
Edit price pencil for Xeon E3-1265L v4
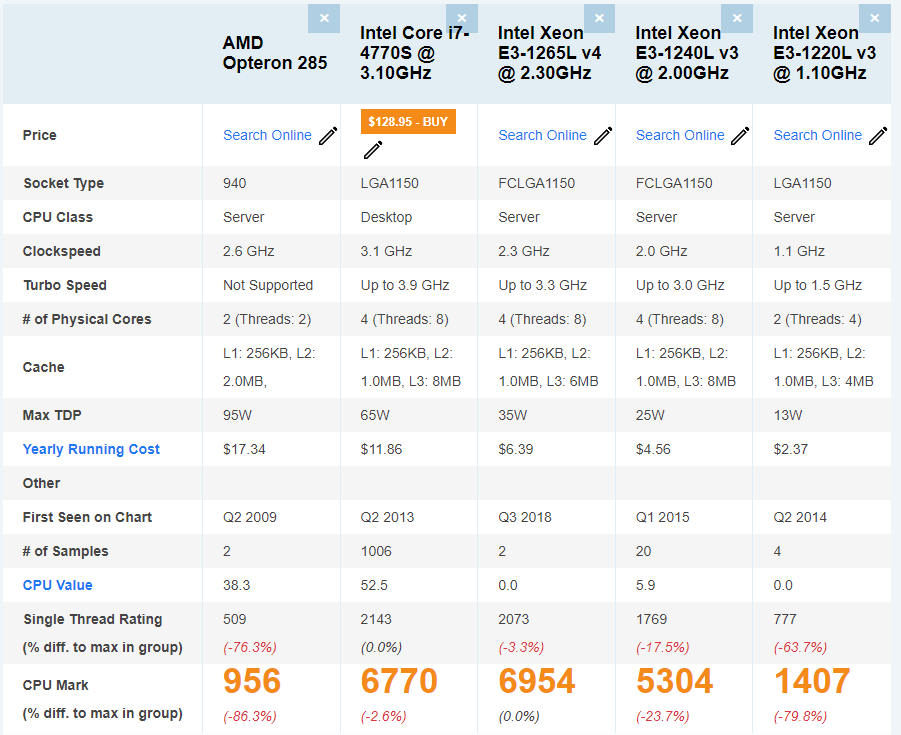[603, 136]
